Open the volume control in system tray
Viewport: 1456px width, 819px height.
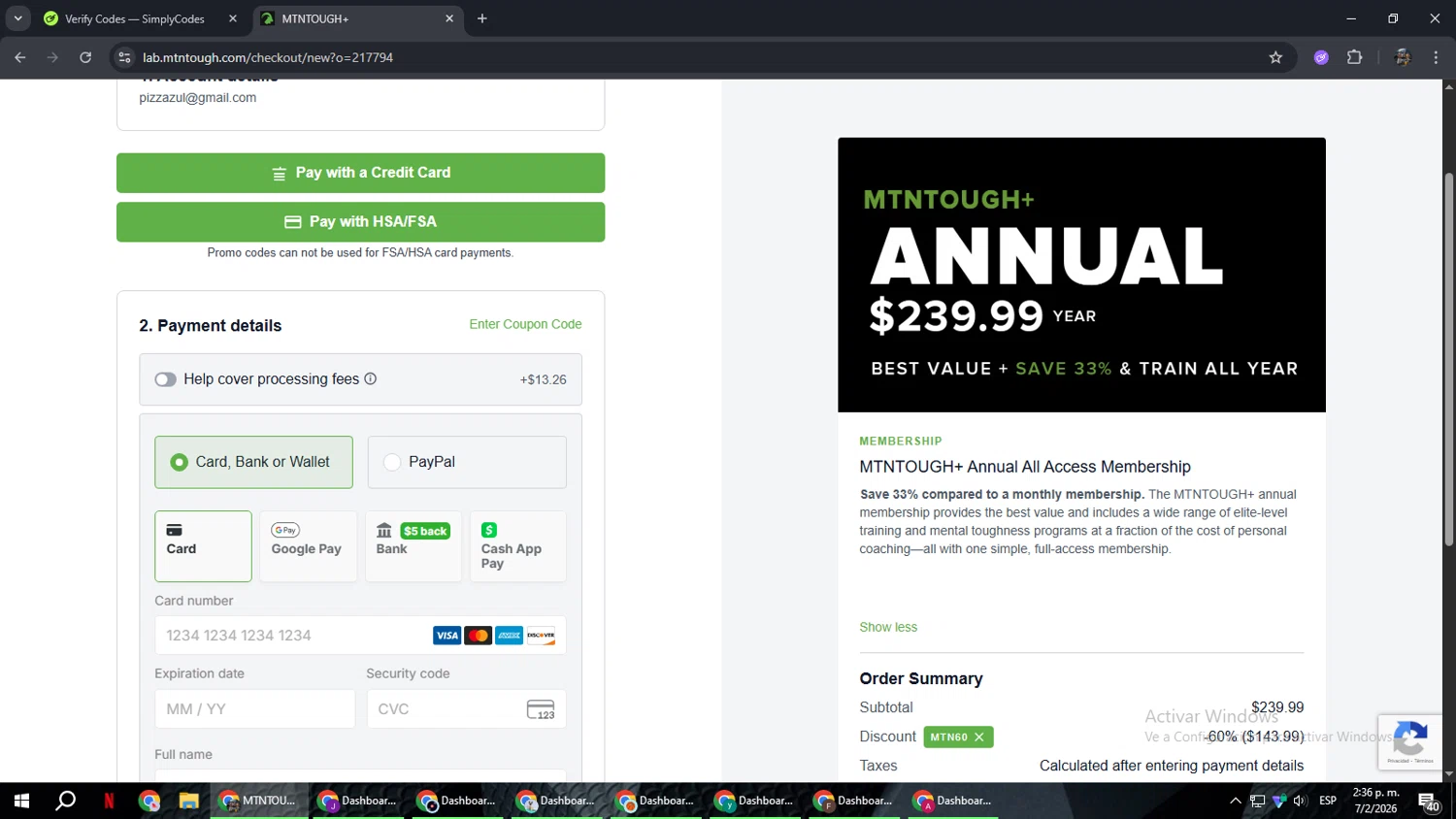(x=1300, y=801)
